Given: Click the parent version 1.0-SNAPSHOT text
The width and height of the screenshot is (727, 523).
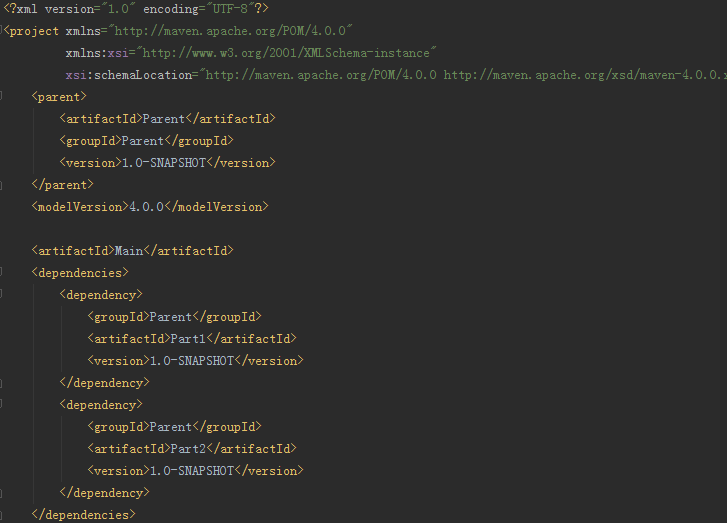Looking at the screenshot, I should [x=164, y=163].
